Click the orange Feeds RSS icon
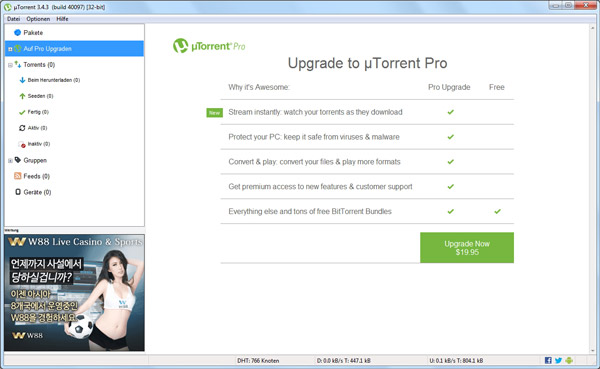This screenshot has width=600, height=369. [x=18, y=176]
